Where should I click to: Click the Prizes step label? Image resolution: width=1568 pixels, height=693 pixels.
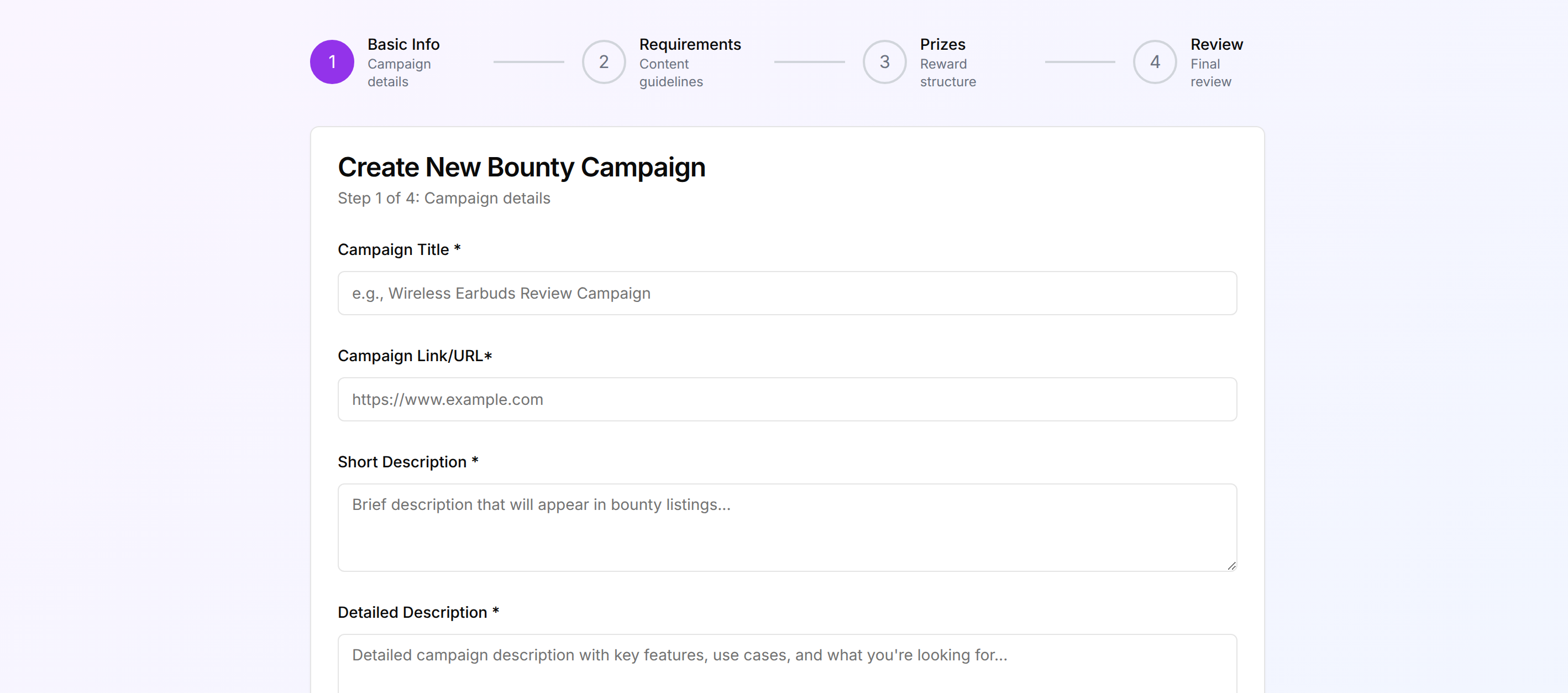point(942,44)
